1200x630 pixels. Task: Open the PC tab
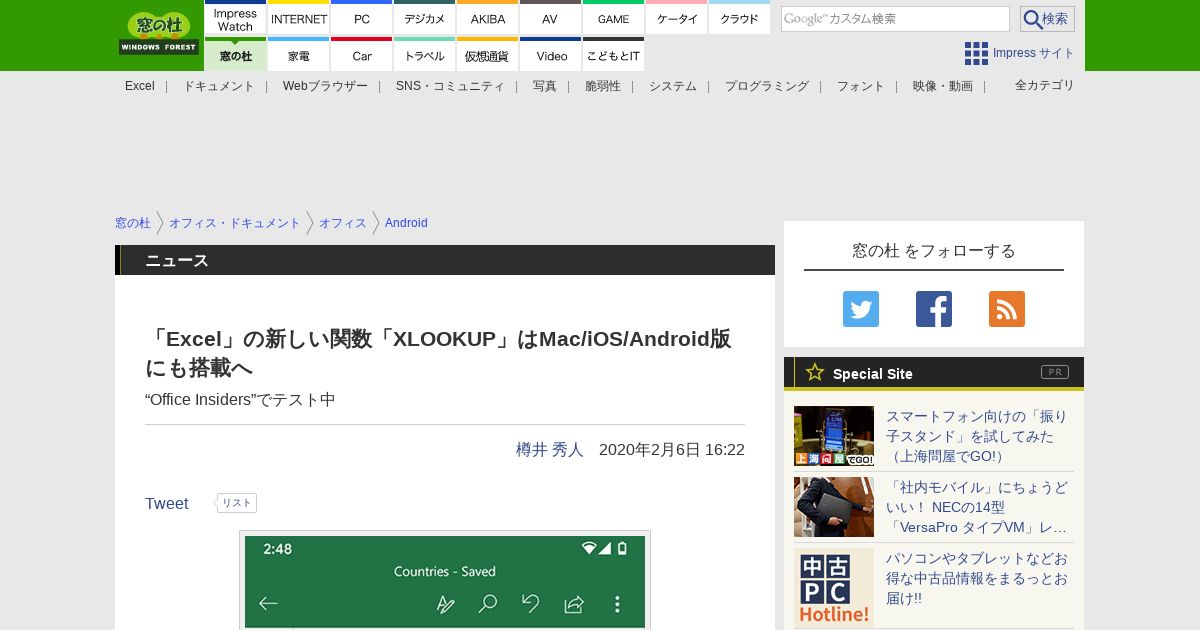coord(362,19)
